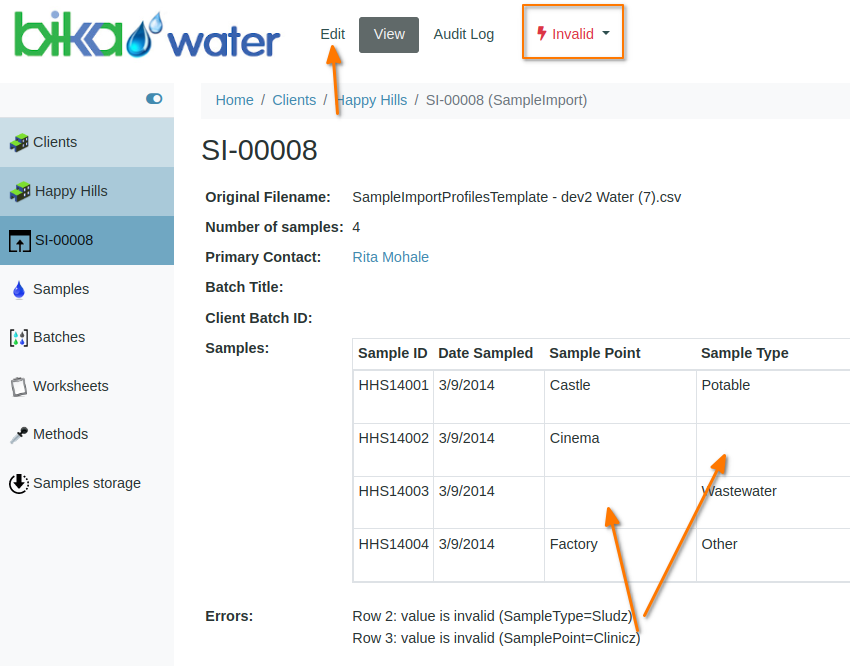This screenshot has height=666, width=850.
Task: Click the Worksheets clipboard icon
Action: [x=18, y=386]
